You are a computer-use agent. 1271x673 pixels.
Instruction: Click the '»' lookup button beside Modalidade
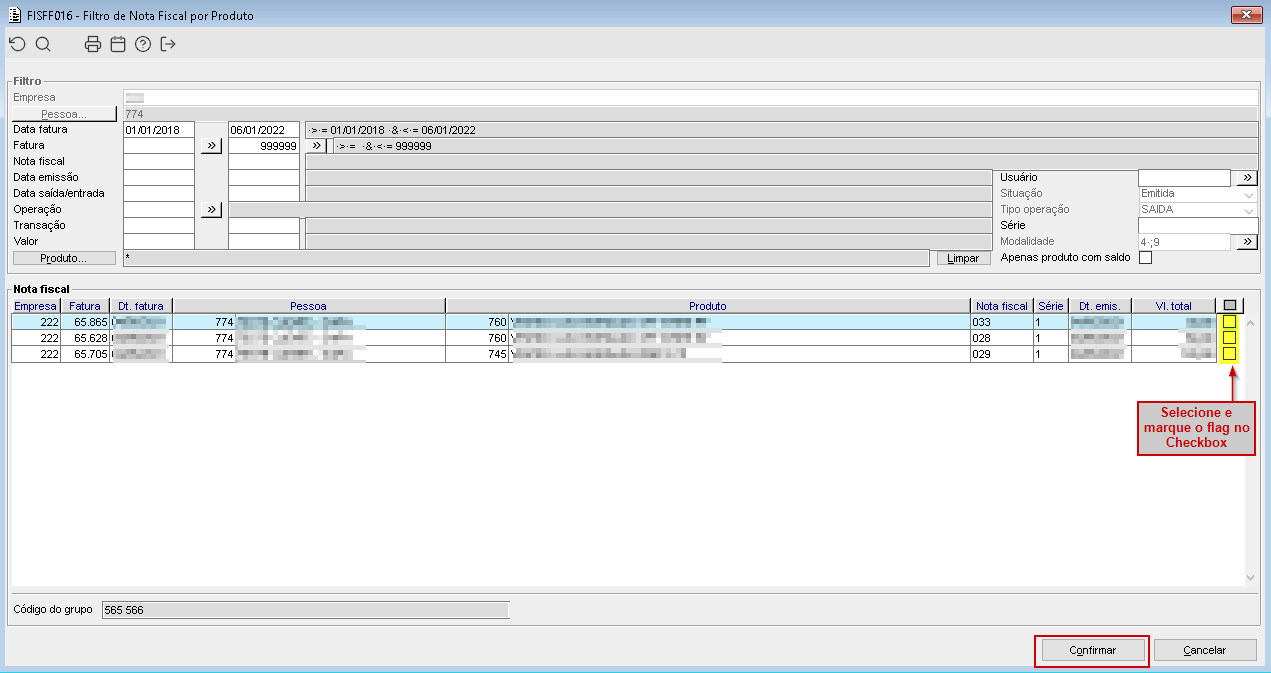[x=1246, y=241]
